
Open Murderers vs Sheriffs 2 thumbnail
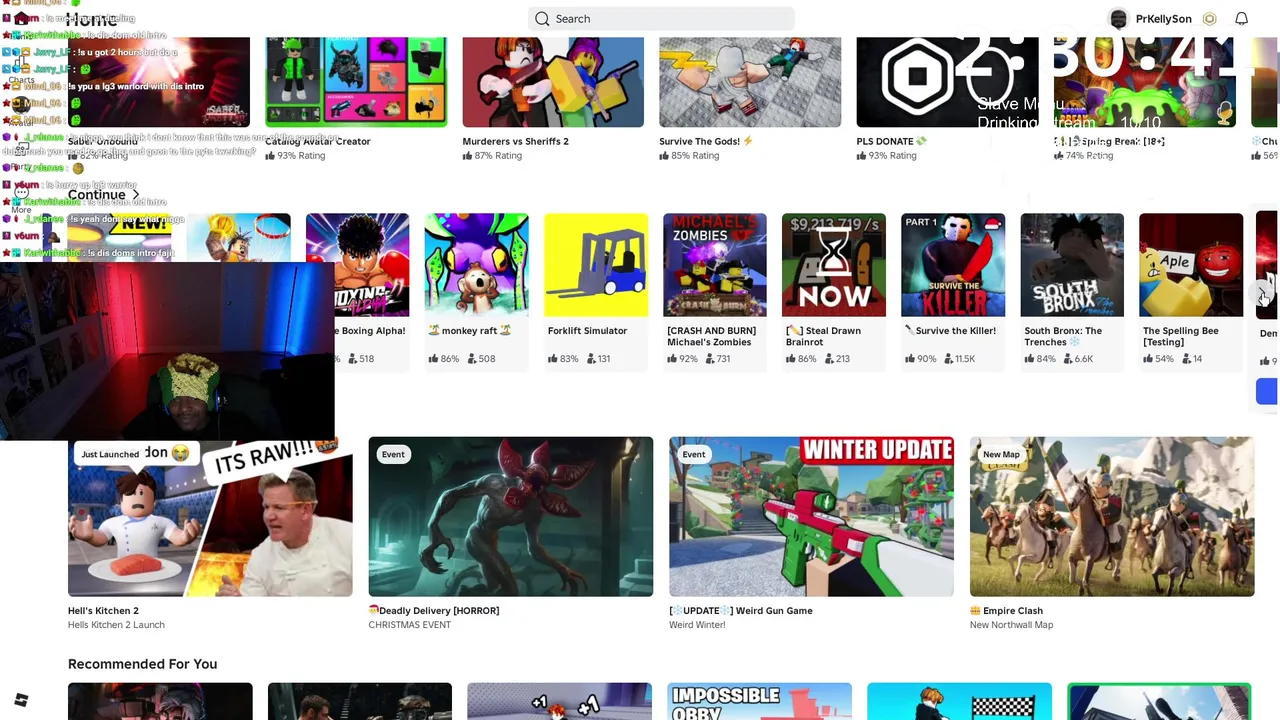553,82
